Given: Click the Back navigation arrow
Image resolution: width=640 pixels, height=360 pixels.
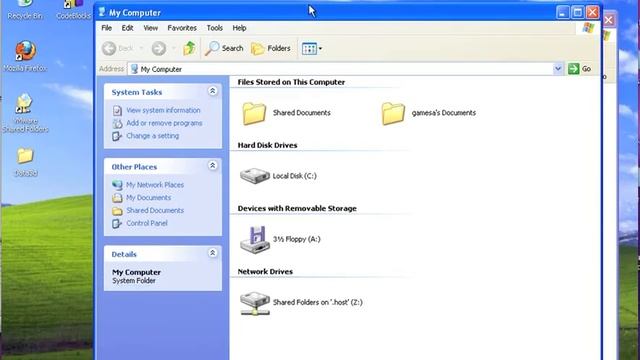Looking at the screenshot, I should pos(109,49).
